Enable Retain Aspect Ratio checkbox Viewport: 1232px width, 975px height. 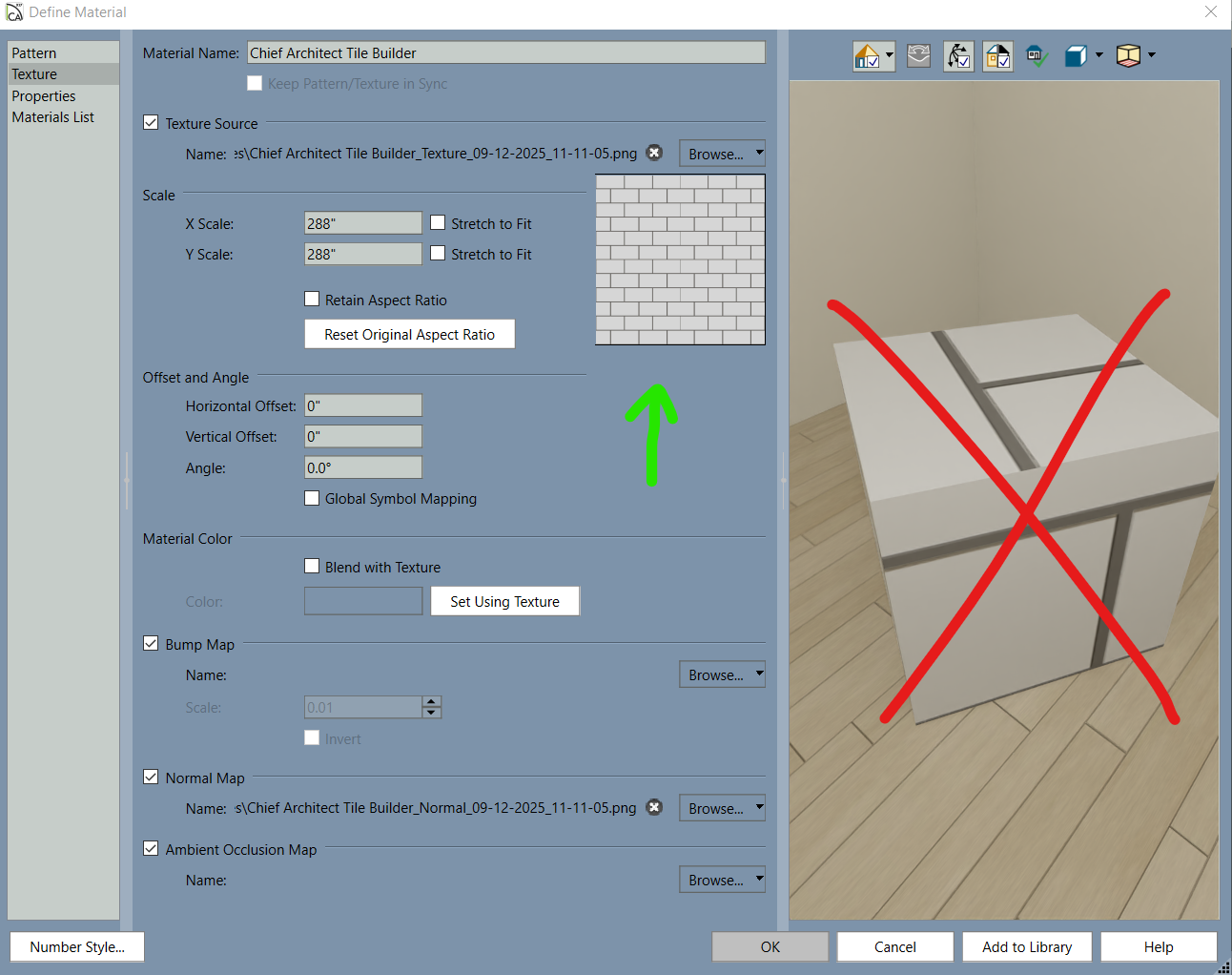tap(312, 300)
